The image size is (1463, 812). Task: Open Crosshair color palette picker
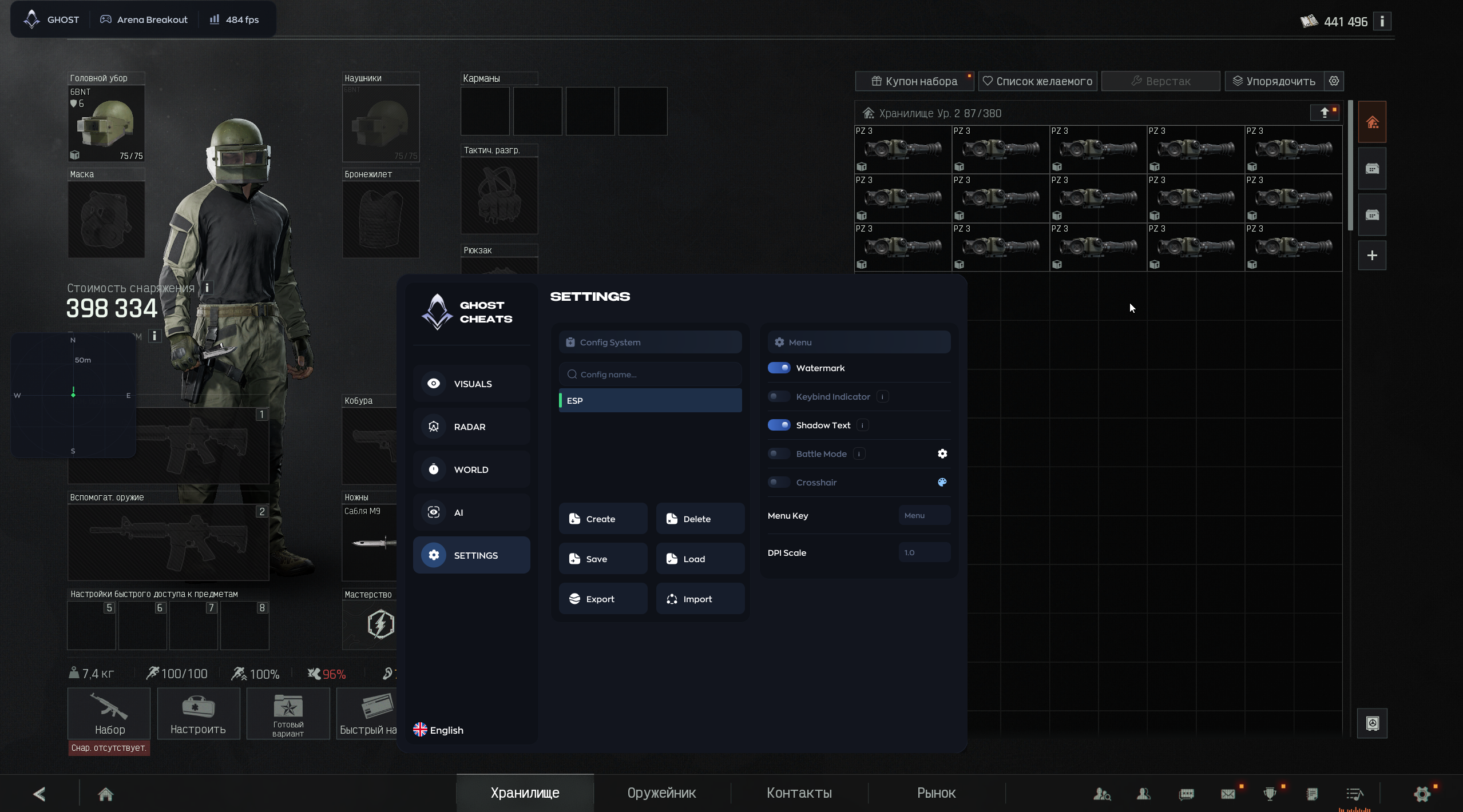942,482
